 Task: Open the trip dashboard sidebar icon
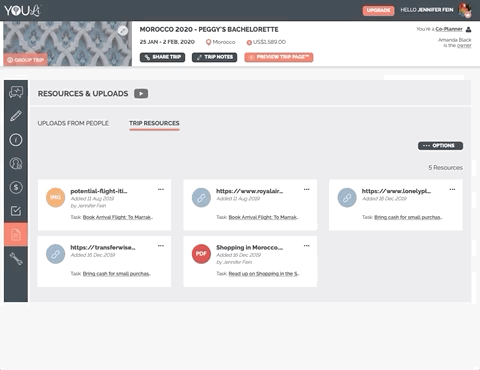(16, 92)
